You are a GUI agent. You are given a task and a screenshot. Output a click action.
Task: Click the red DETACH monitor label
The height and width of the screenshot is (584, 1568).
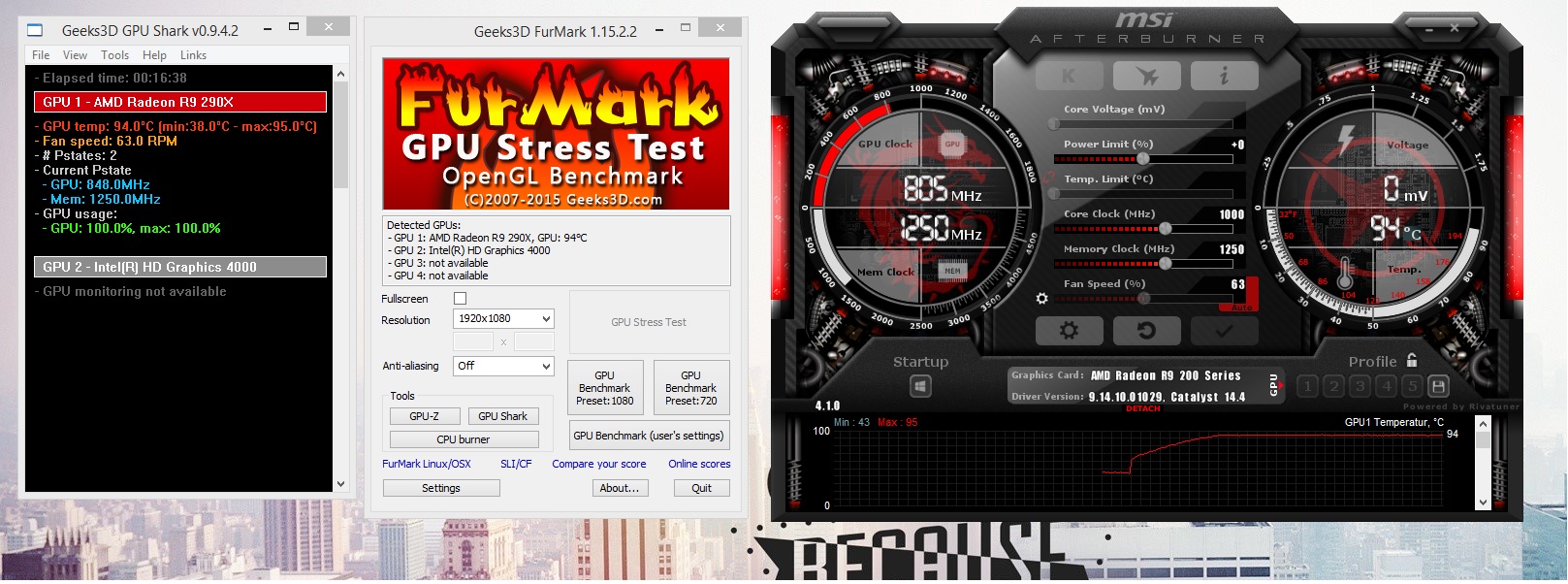(1142, 408)
